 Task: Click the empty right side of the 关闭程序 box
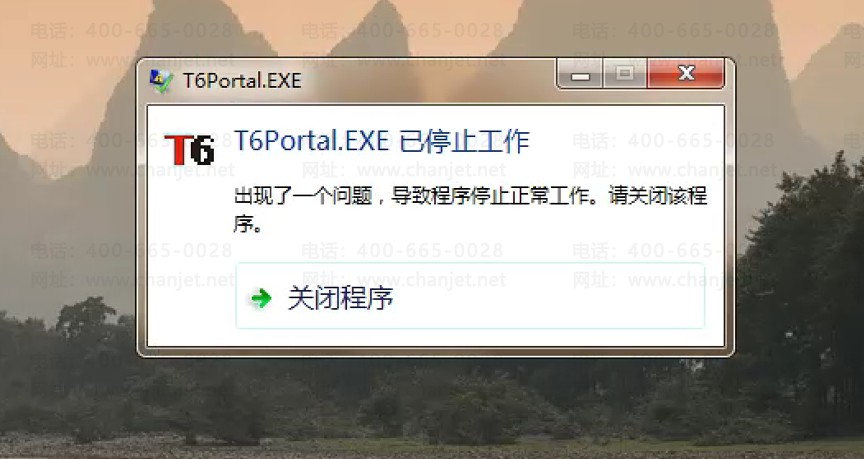(551, 298)
